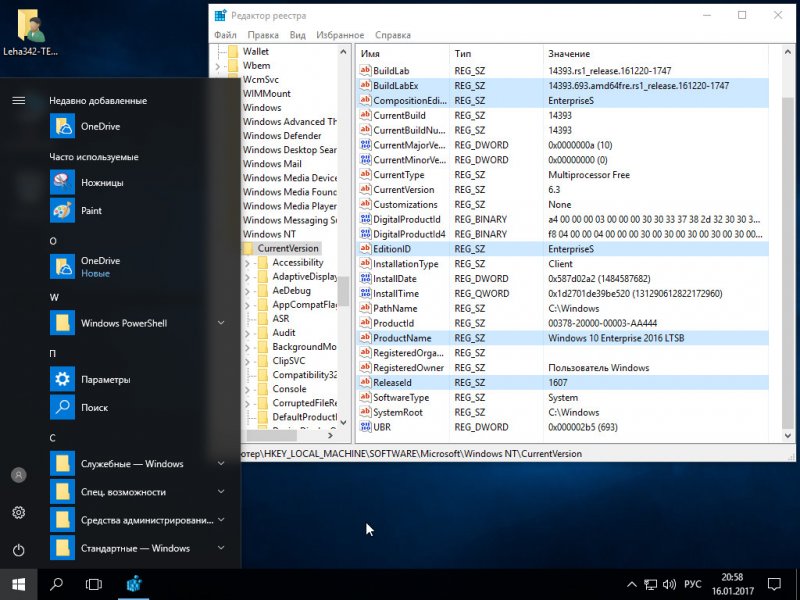The width and height of the screenshot is (800, 600).
Task: Click the Windows Start button
Action: tap(18, 584)
